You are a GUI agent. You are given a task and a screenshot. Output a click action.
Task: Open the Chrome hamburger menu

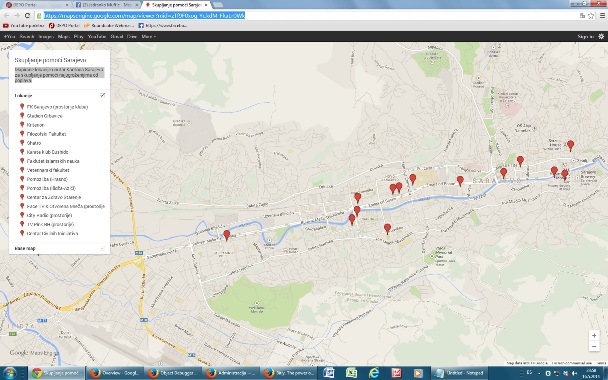[x=602, y=16]
